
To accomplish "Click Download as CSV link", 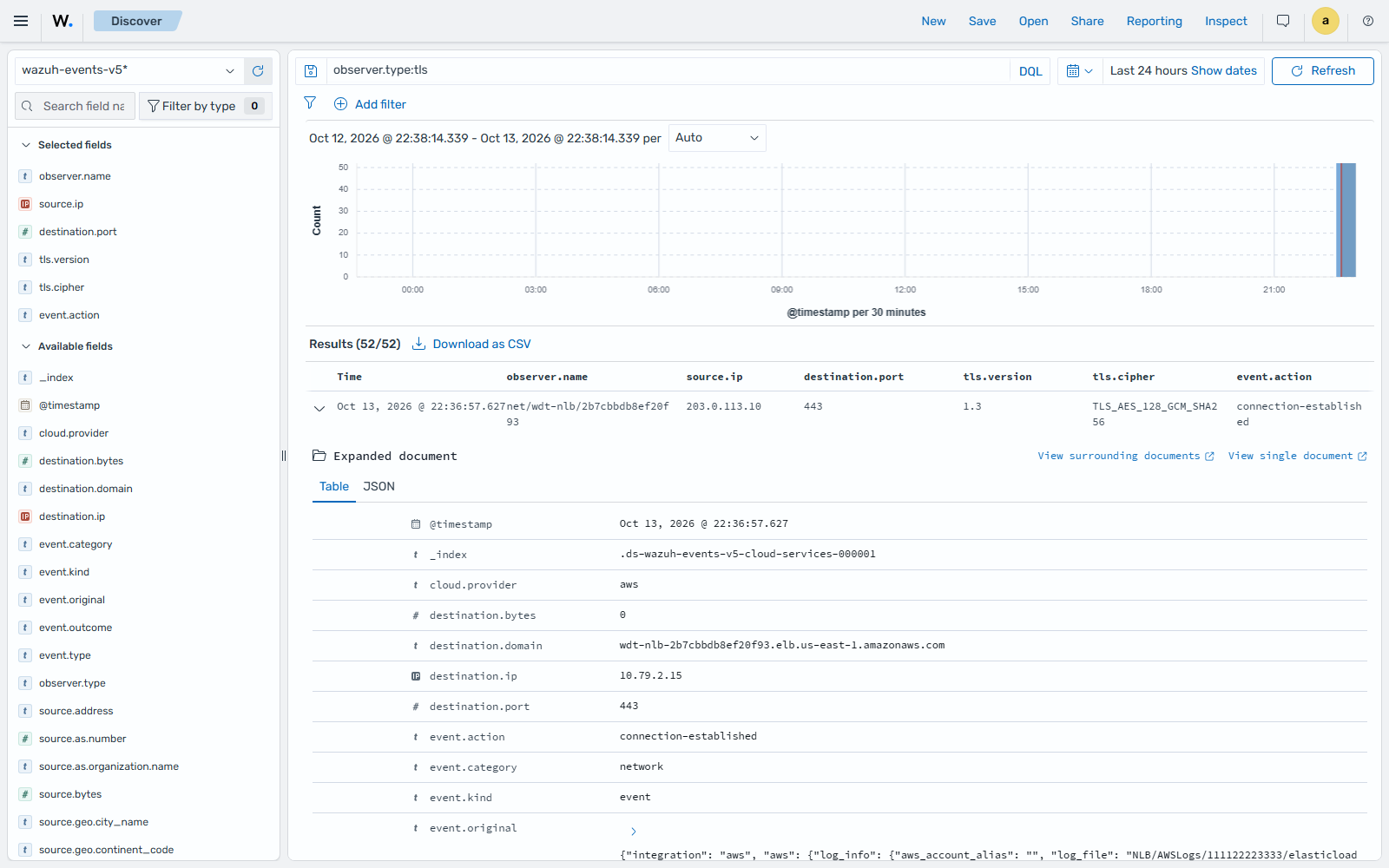I will click(x=471, y=344).
